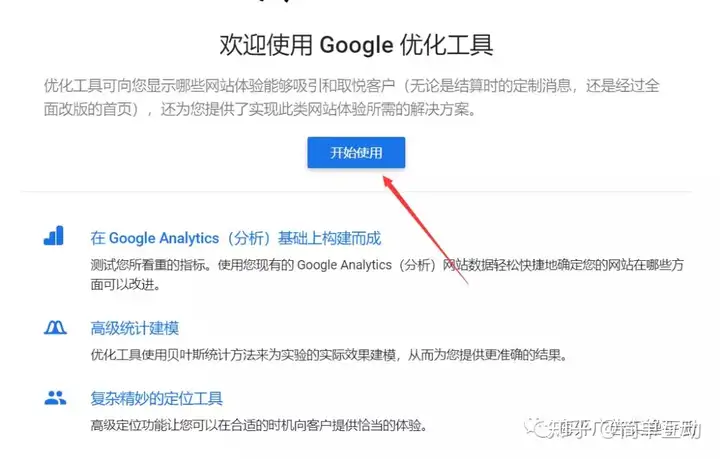
Task: Click the Google Analytics text in the first description
Action: (x=344, y=265)
